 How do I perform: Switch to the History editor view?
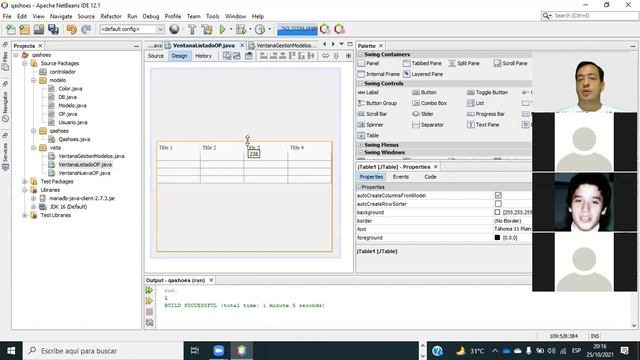point(203,56)
